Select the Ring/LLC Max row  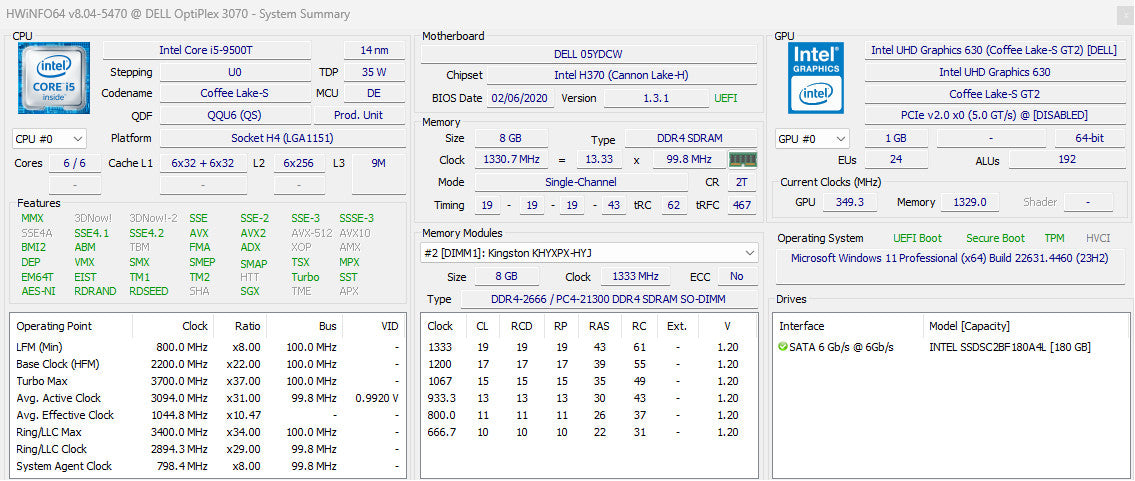[208, 432]
